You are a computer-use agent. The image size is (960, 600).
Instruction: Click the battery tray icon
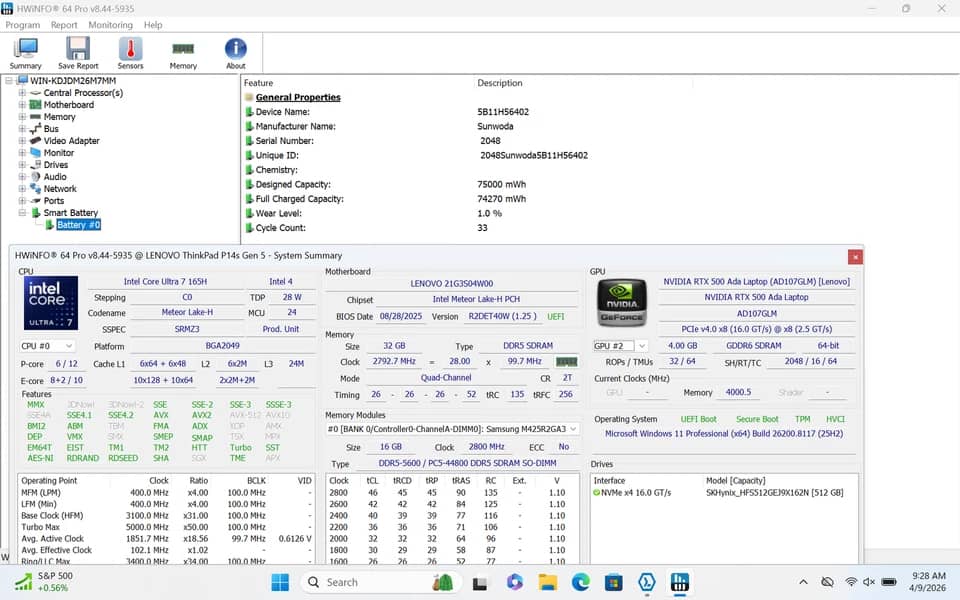889,582
